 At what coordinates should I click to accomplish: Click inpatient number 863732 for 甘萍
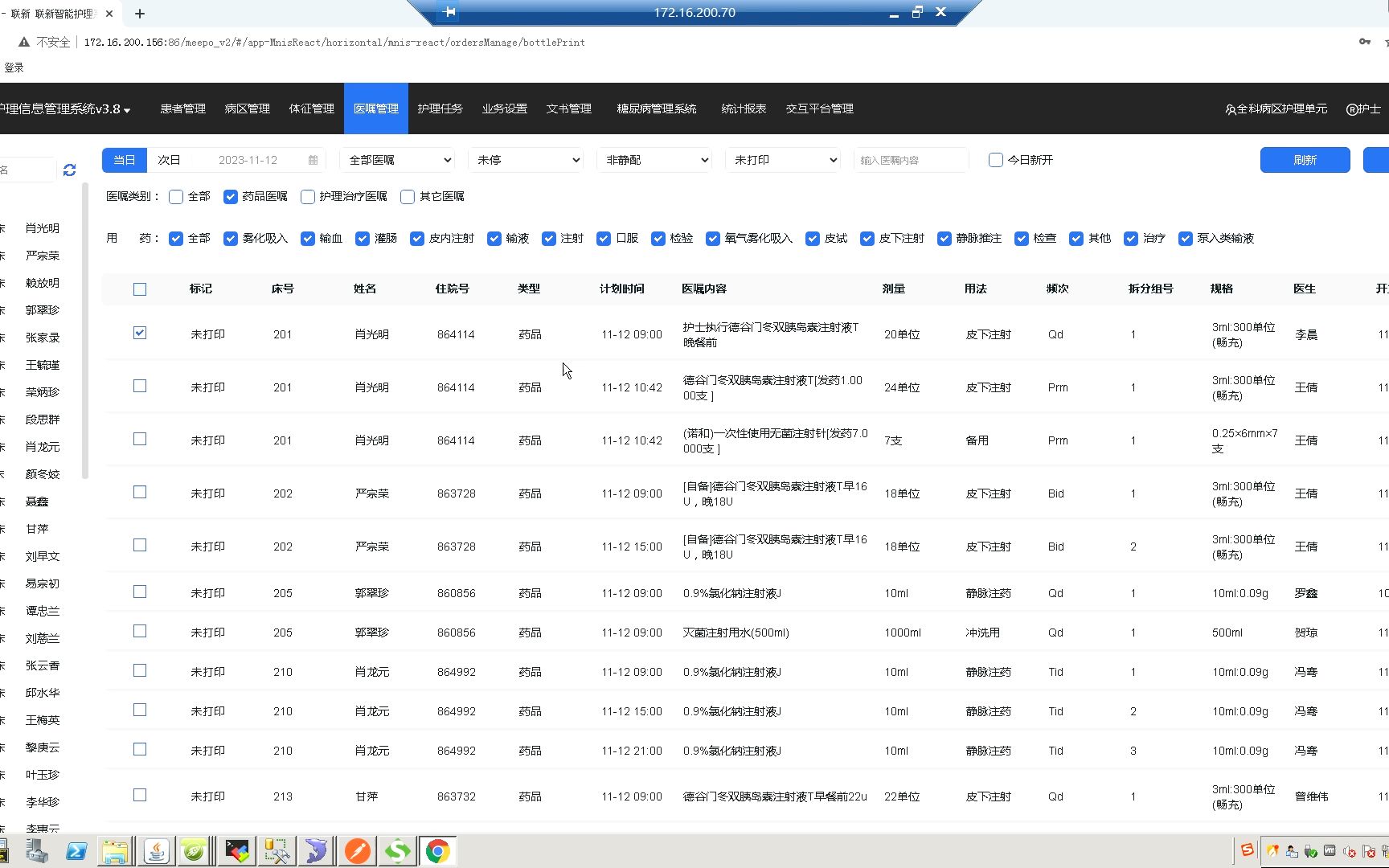[457, 796]
